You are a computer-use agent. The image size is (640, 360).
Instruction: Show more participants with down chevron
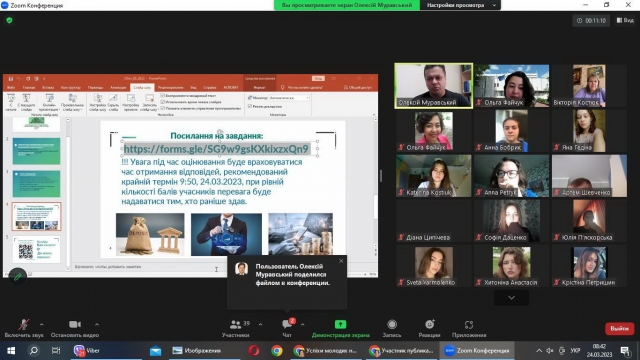[x=511, y=298]
